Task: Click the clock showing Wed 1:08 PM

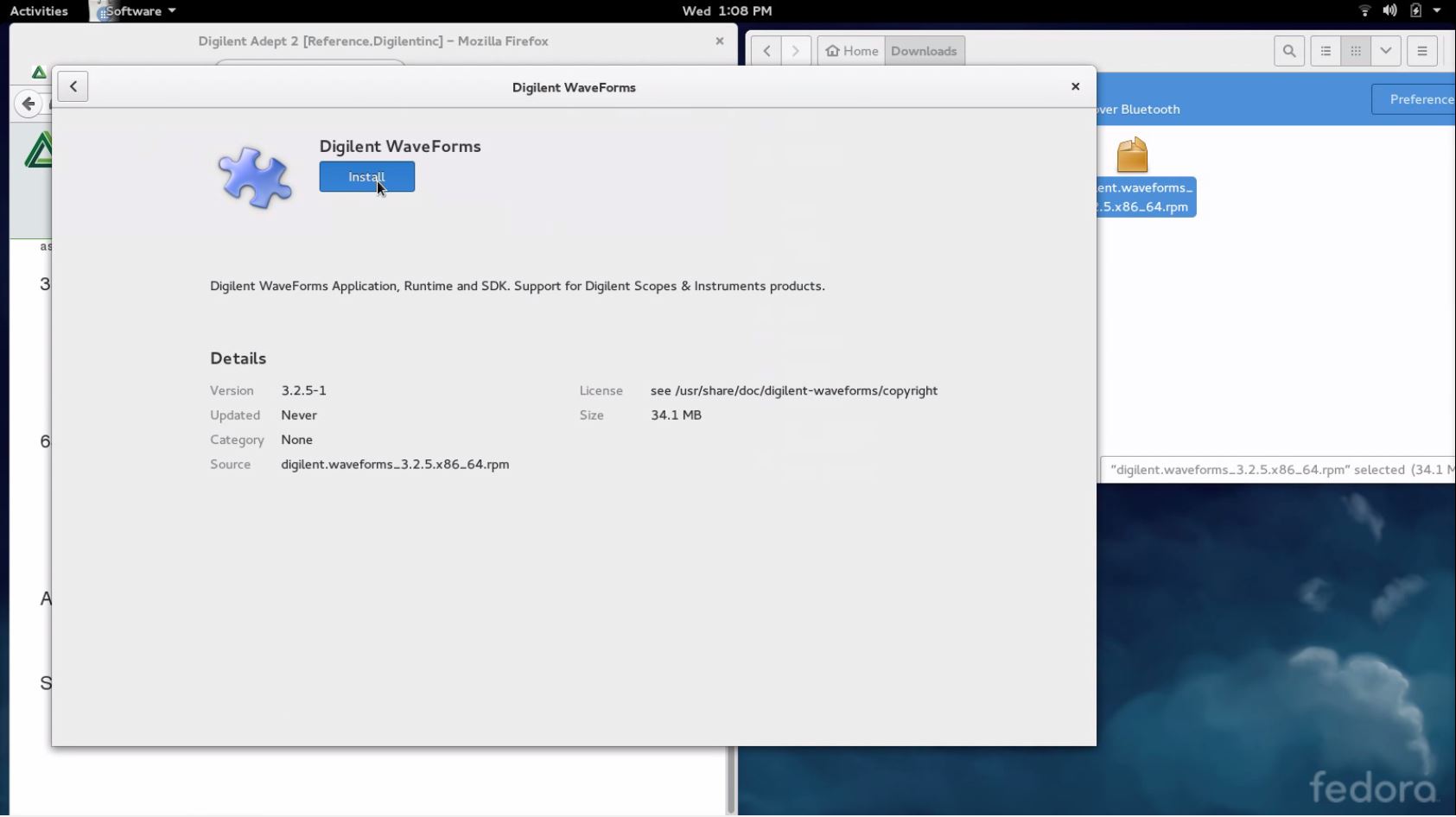Action: [x=727, y=10]
